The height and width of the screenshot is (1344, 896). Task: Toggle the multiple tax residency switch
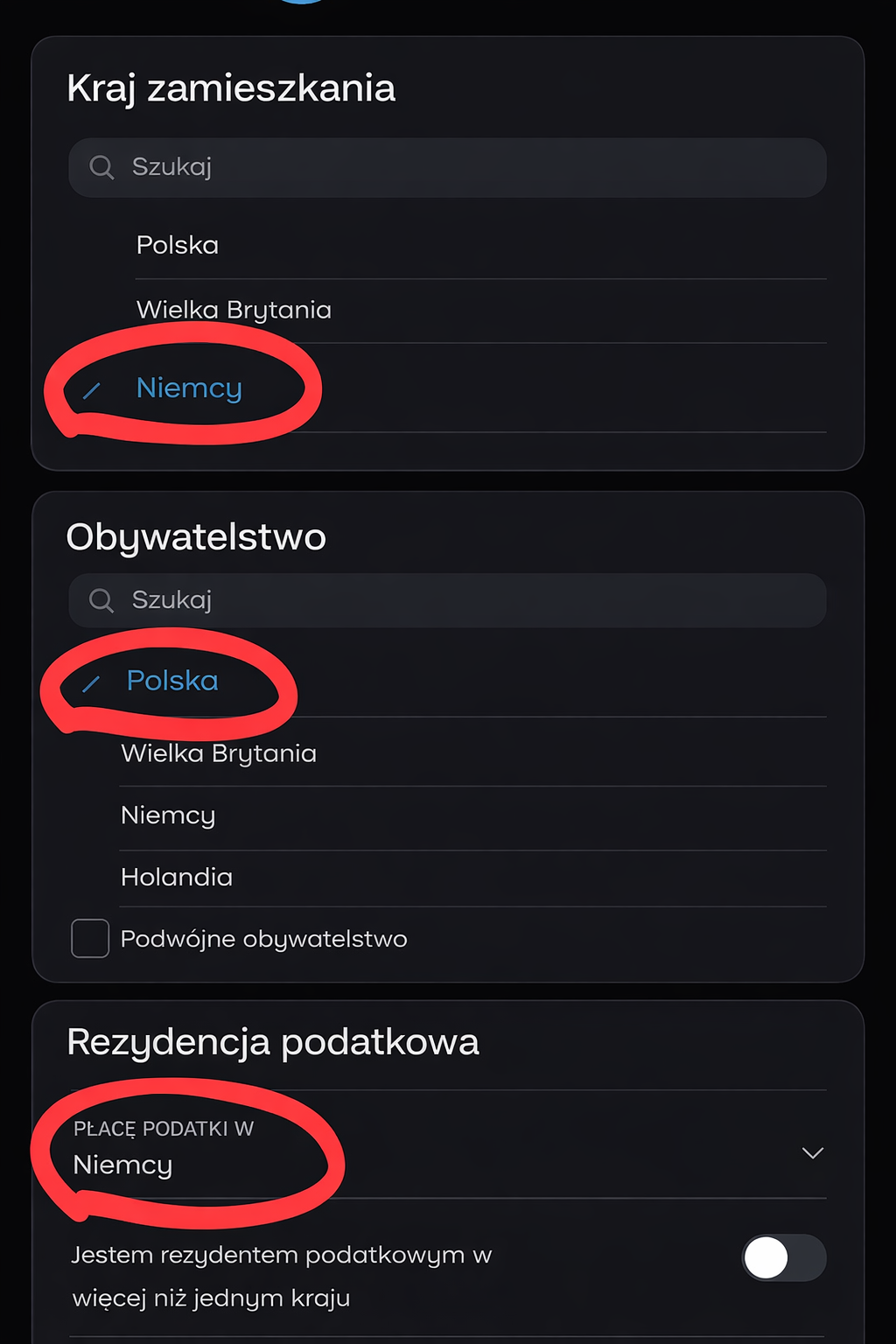point(783,1258)
